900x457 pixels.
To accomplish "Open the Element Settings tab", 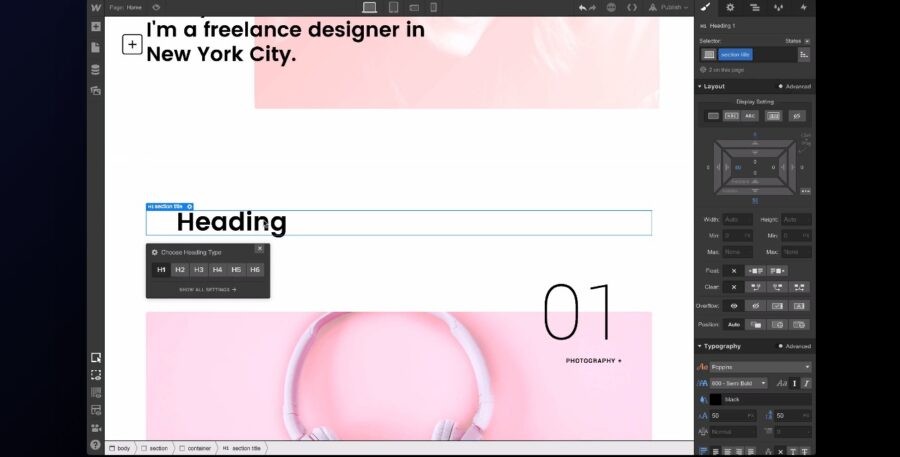I will 730,7.
